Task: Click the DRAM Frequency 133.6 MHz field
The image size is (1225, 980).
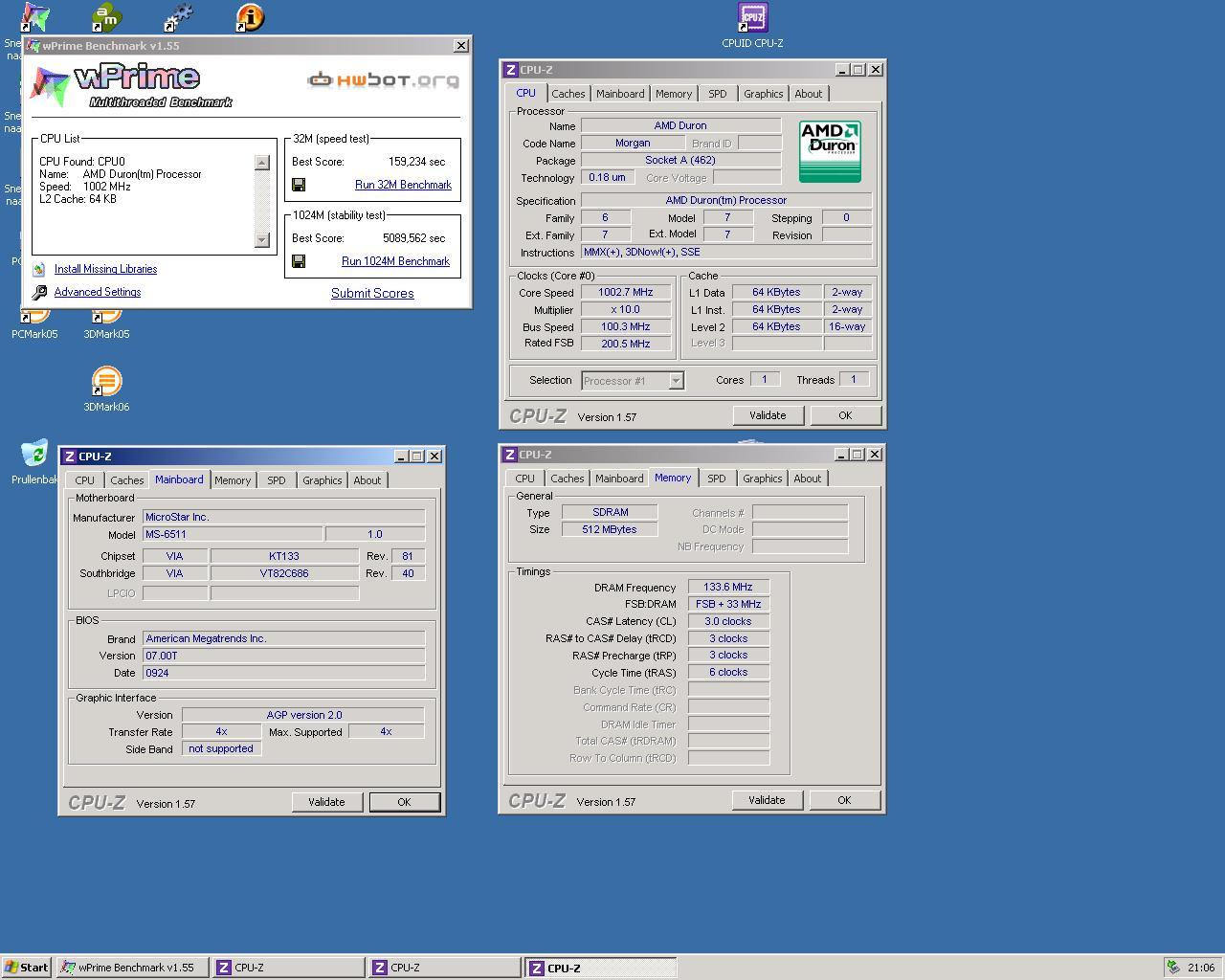Action: [728, 588]
